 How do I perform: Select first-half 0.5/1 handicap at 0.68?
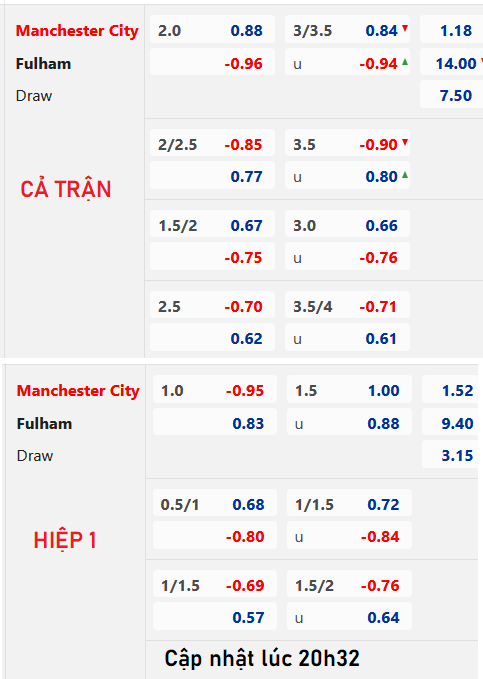(214, 504)
